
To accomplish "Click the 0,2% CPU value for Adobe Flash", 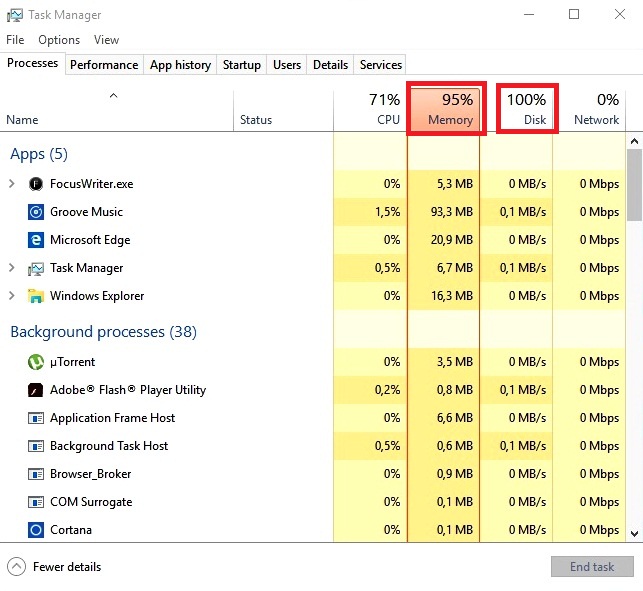I will pos(388,390).
